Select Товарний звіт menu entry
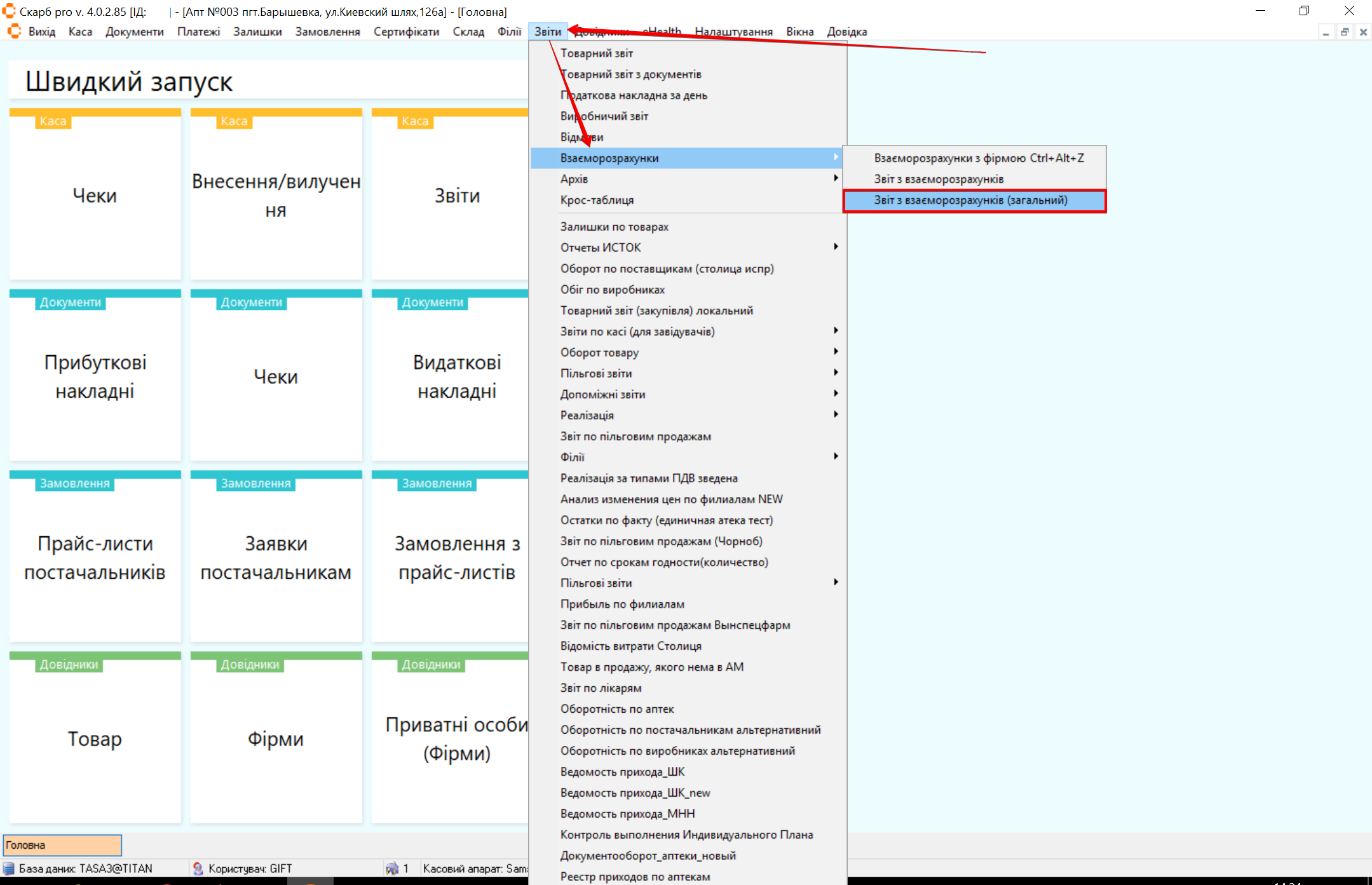This screenshot has height=885, width=1372. (596, 53)
